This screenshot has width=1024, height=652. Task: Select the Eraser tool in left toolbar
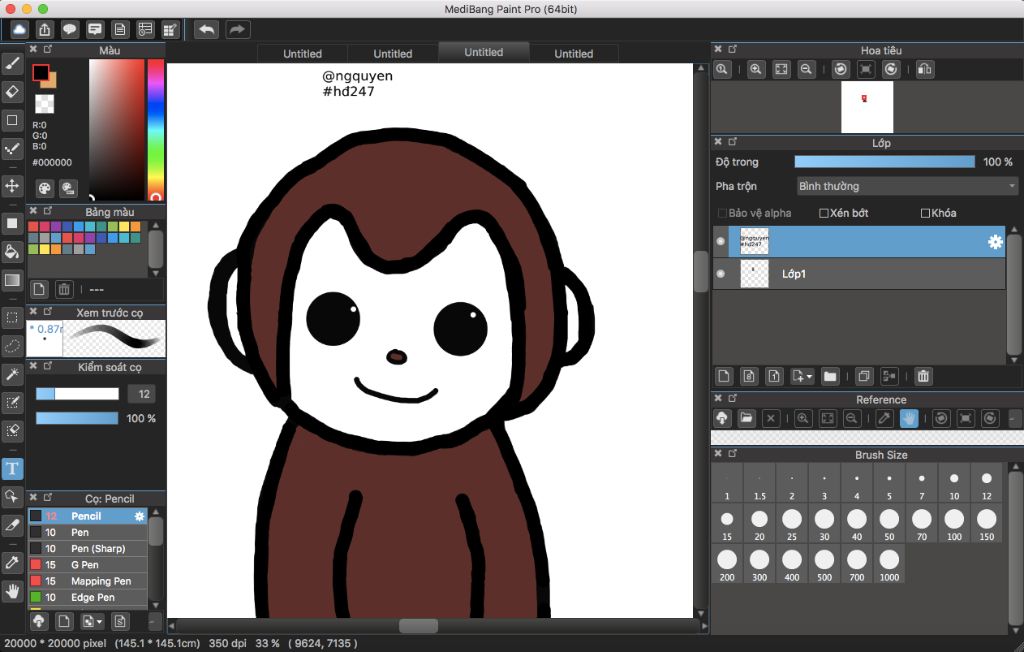(x=13, y=91)
